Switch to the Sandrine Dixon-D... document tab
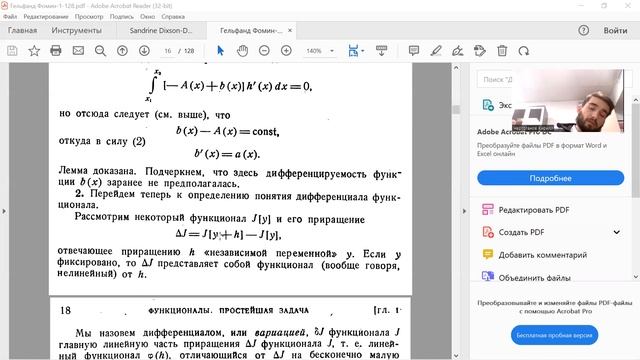 tap(161, 30)
